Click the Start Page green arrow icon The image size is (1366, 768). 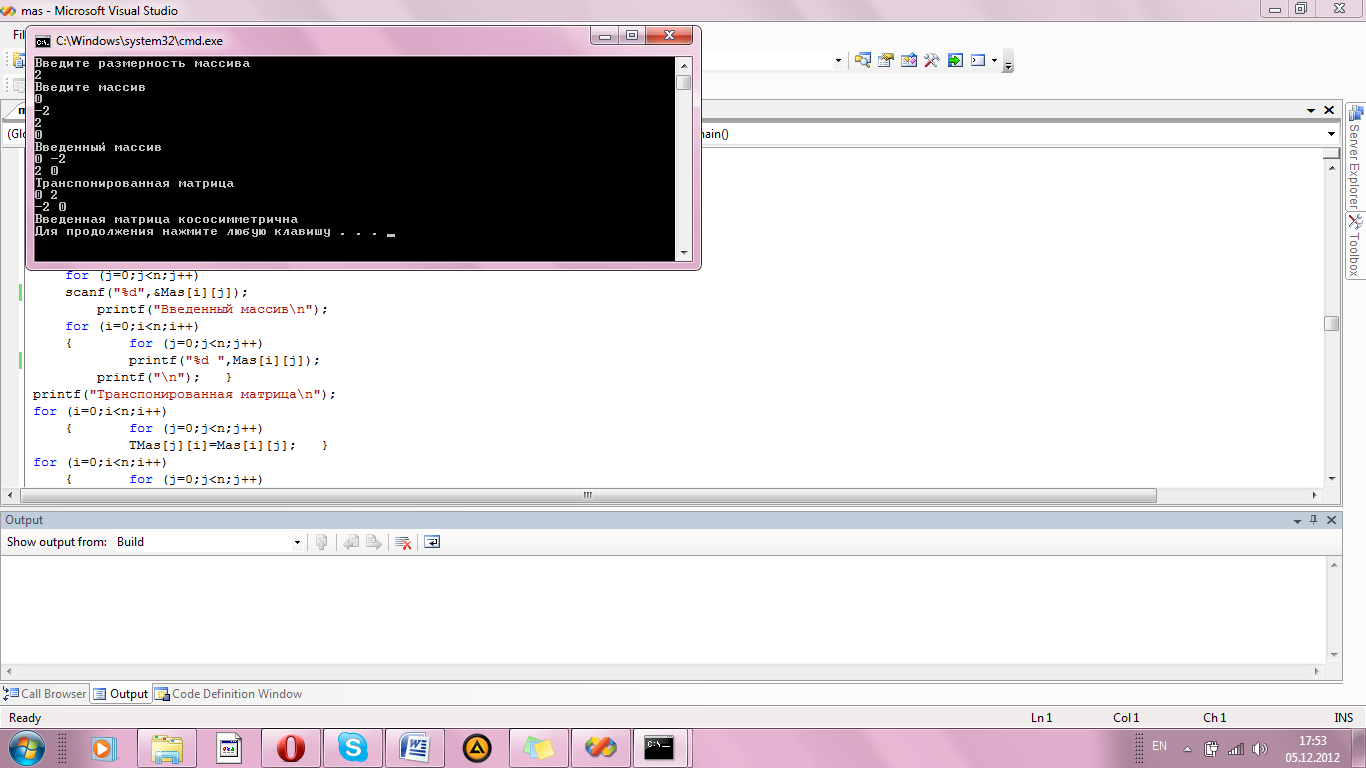coord(955,60)
